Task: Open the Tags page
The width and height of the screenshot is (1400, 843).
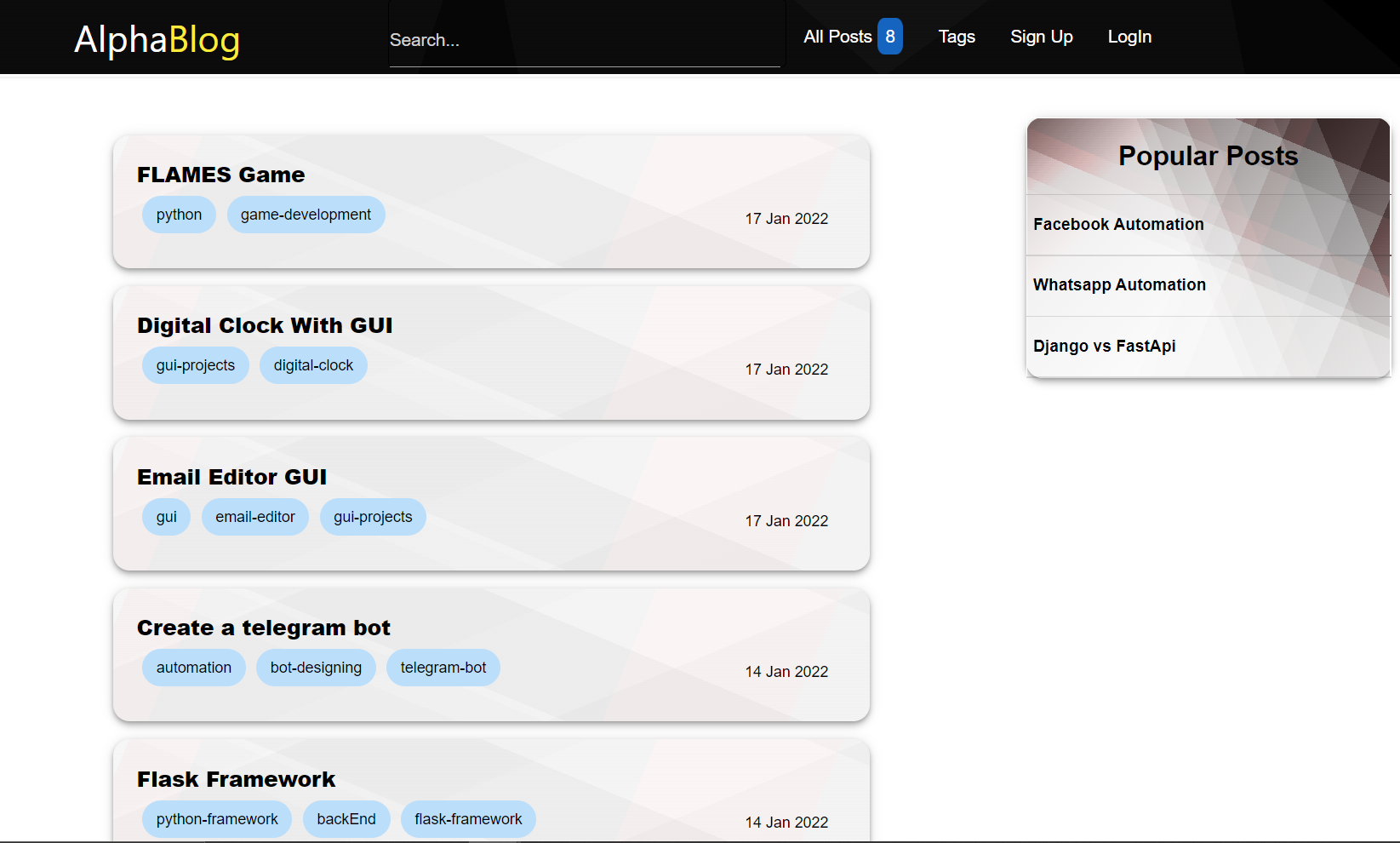Action: pos(957,37)
